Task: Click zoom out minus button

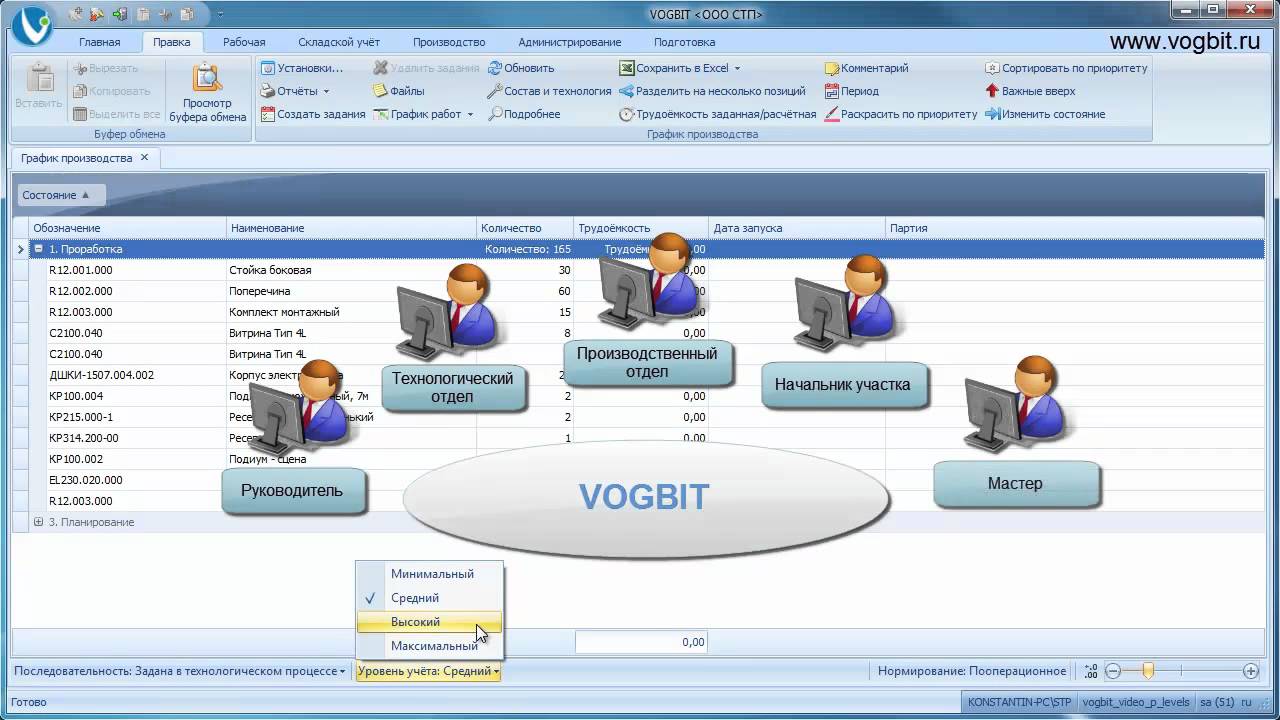Action: [1112, 671]
